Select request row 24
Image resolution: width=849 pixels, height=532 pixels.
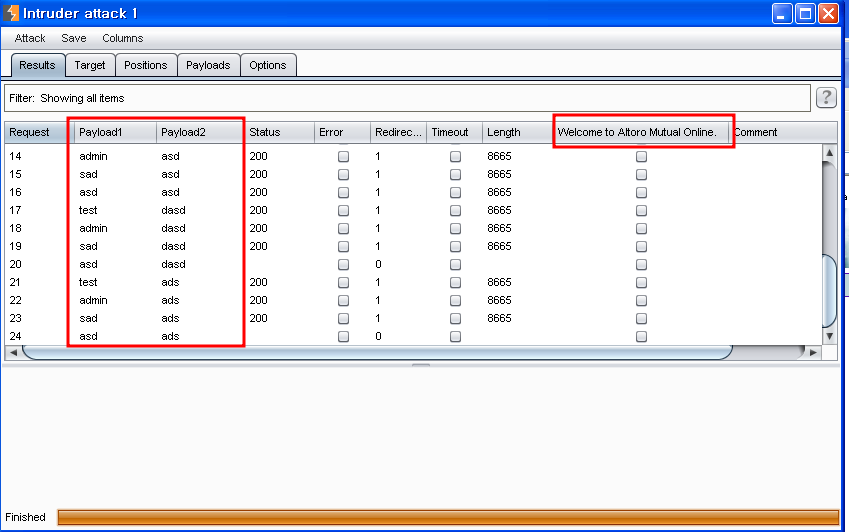[413, 336]
